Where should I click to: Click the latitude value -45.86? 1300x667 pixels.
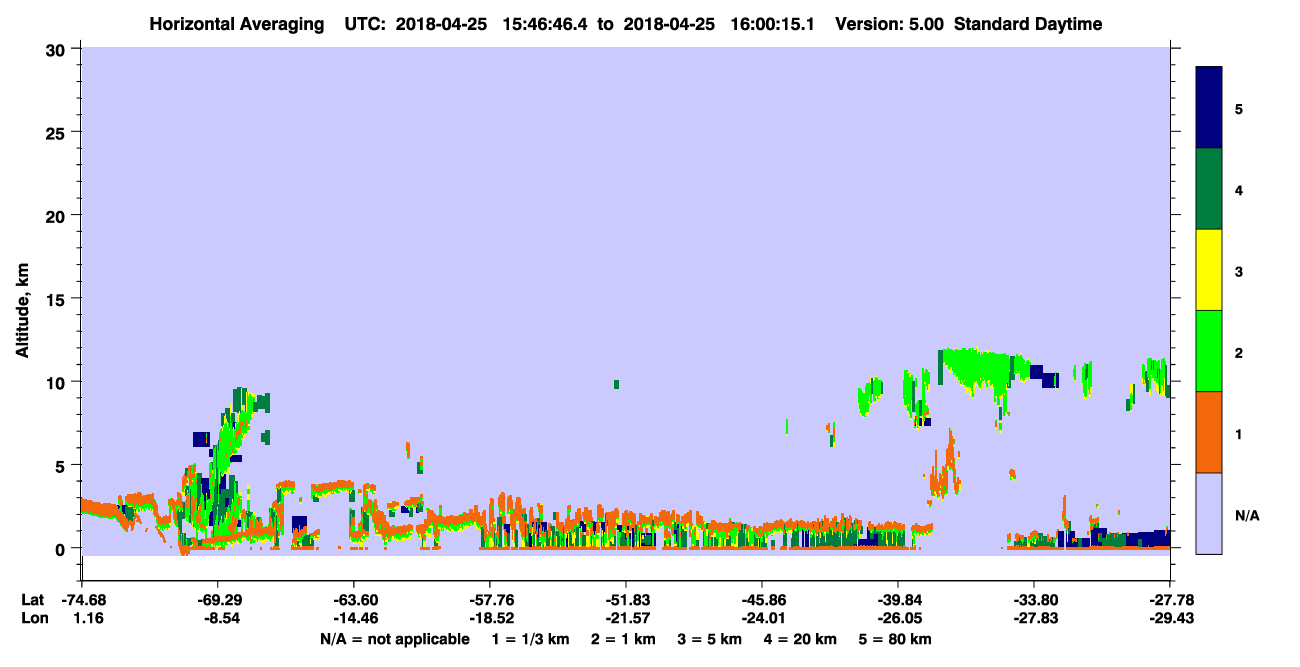[762, 600]
